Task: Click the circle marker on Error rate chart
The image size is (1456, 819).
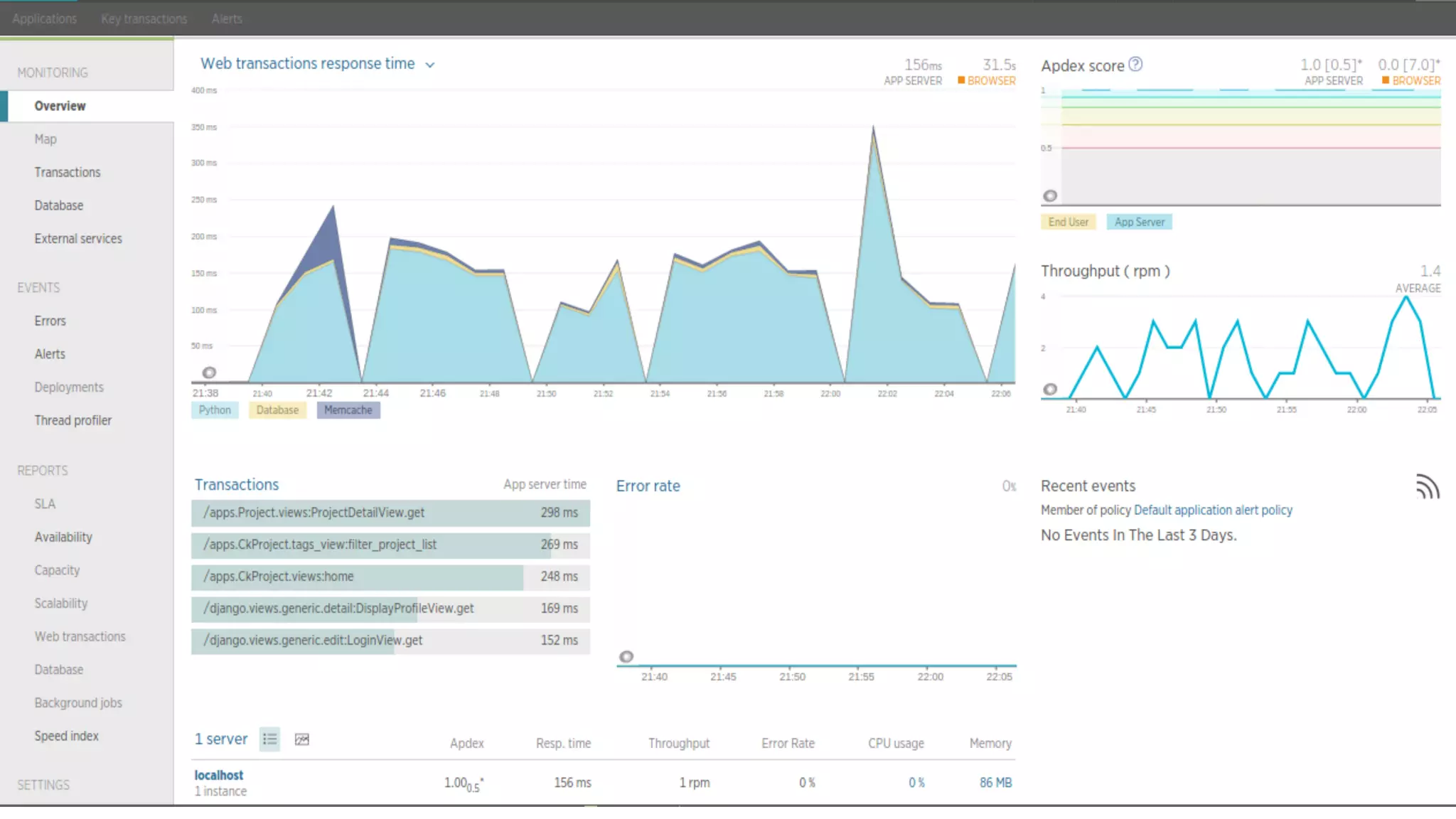Action: (x=626, y=656)
